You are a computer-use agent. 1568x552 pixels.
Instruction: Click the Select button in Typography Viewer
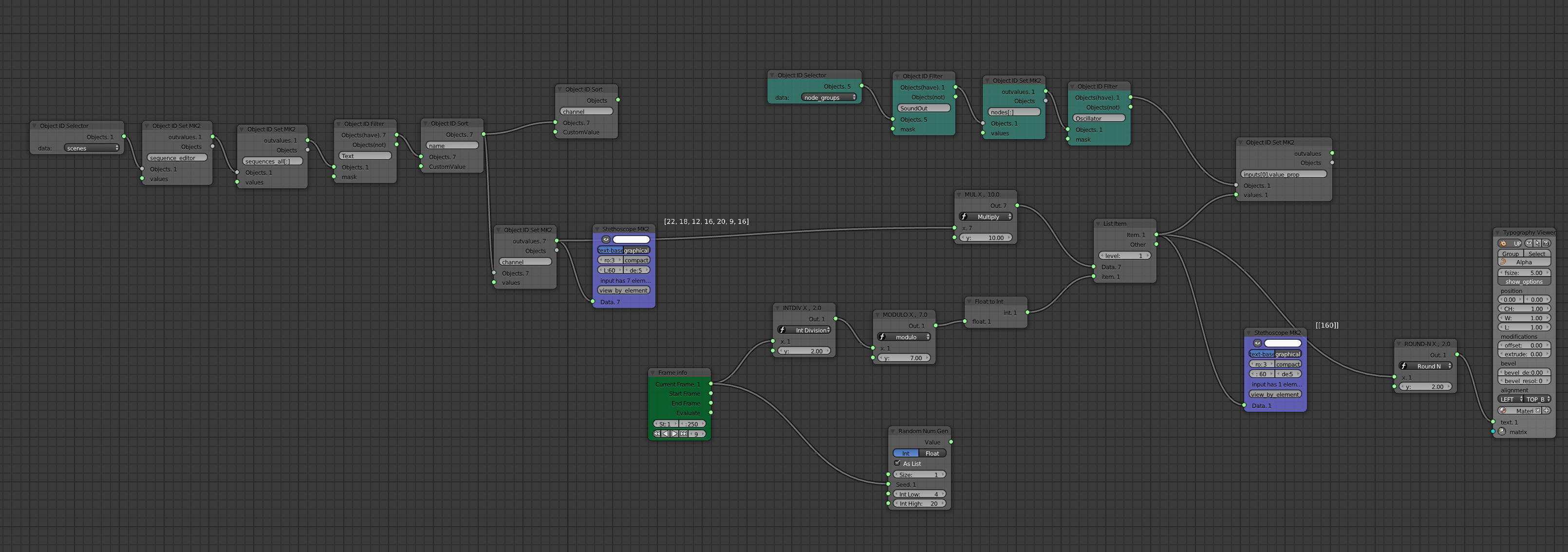point(1538,254)
